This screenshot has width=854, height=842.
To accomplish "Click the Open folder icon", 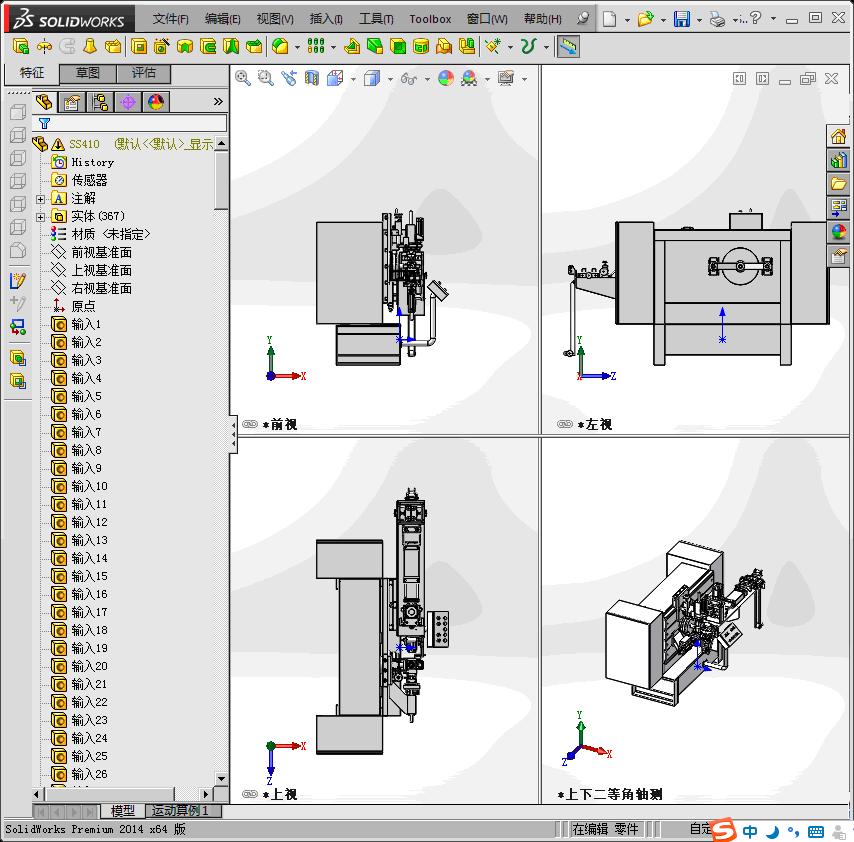I will pos(645,20).
